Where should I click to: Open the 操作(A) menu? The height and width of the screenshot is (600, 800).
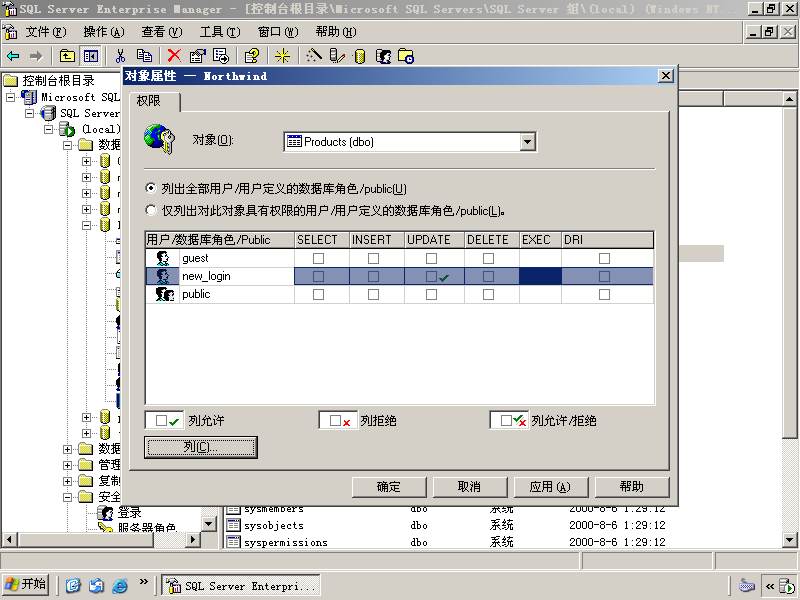pyautogui.click(x=104, y=32)
